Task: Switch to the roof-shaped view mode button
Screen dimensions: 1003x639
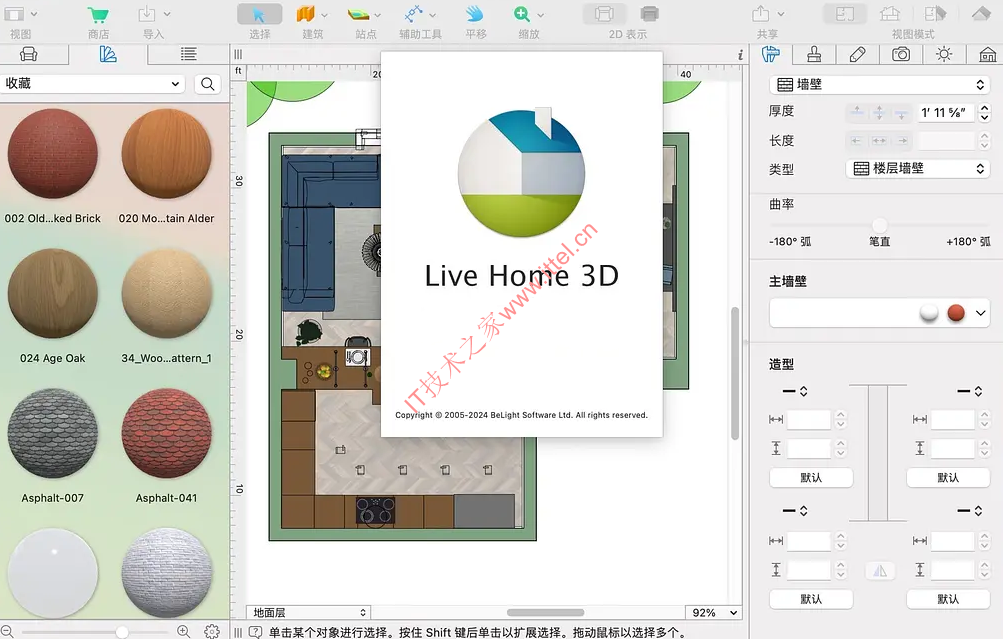Action: click(981, 14)
